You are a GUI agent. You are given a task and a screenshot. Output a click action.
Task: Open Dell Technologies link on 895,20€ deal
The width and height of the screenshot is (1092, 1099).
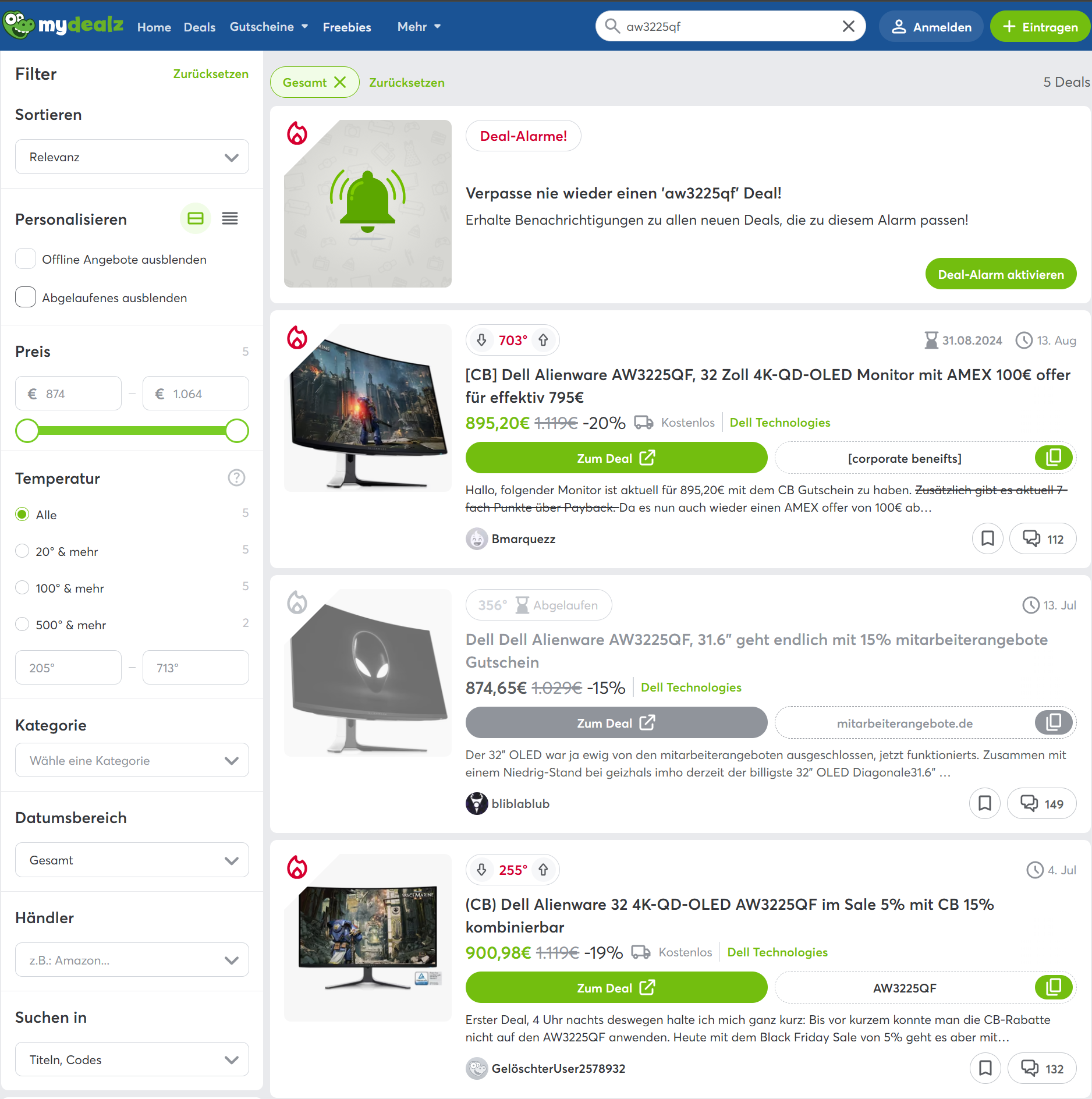tap(780, 423)
